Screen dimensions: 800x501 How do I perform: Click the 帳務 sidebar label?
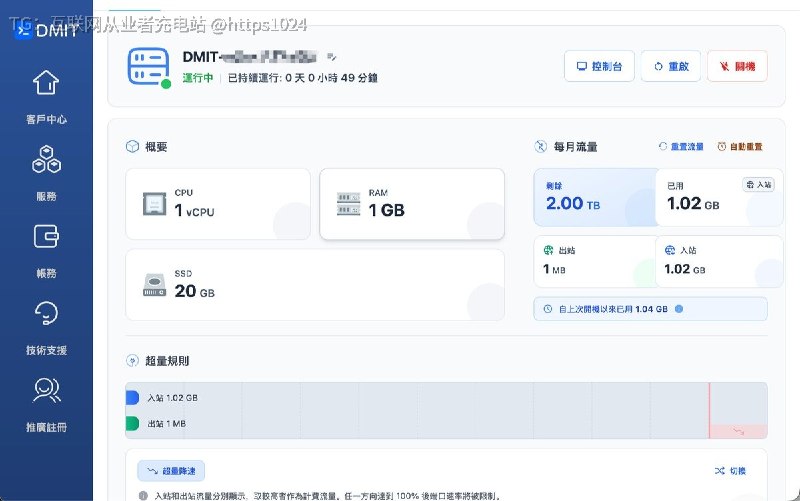point(46,273)
